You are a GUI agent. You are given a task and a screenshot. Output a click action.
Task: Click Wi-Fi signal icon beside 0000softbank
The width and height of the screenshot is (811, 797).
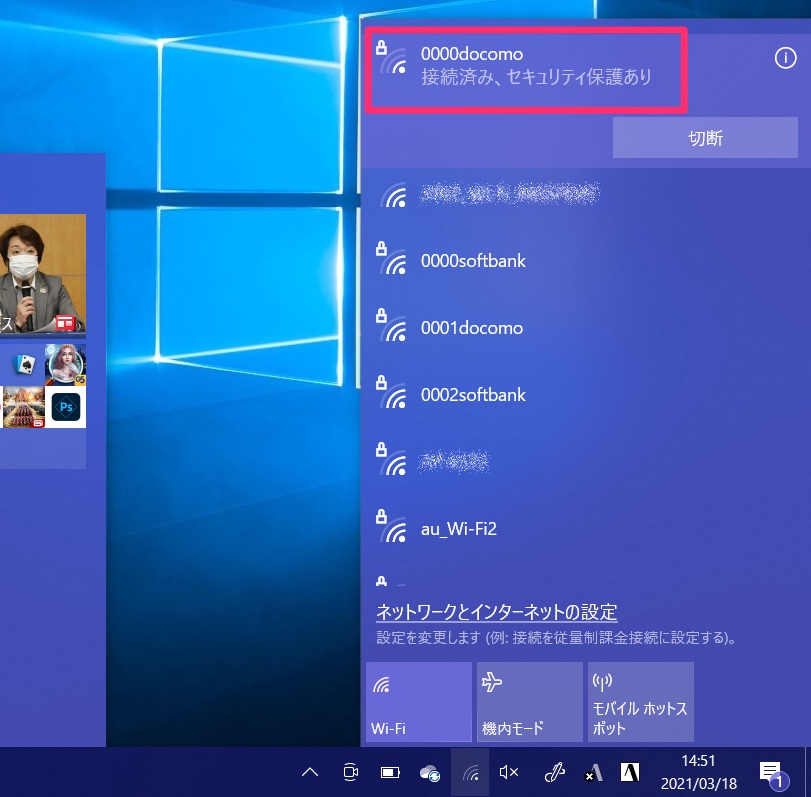(x=394, y=263)
